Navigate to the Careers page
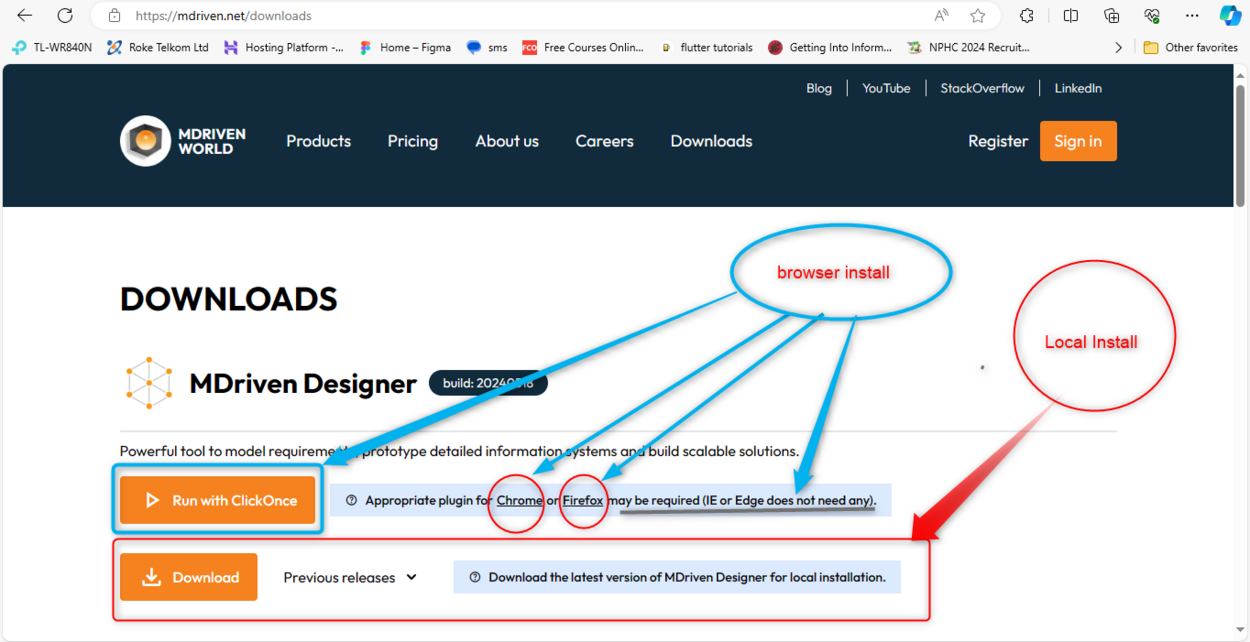The width and height of the screenshot is (1250, 642). (604, 141)
